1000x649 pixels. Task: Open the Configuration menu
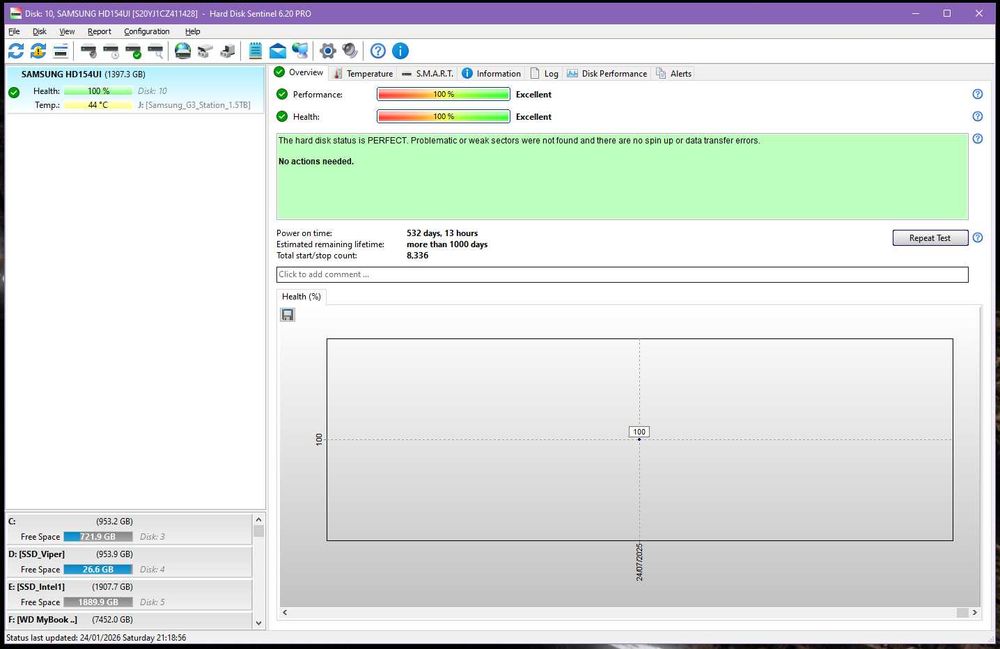click(x=147, y=31)
